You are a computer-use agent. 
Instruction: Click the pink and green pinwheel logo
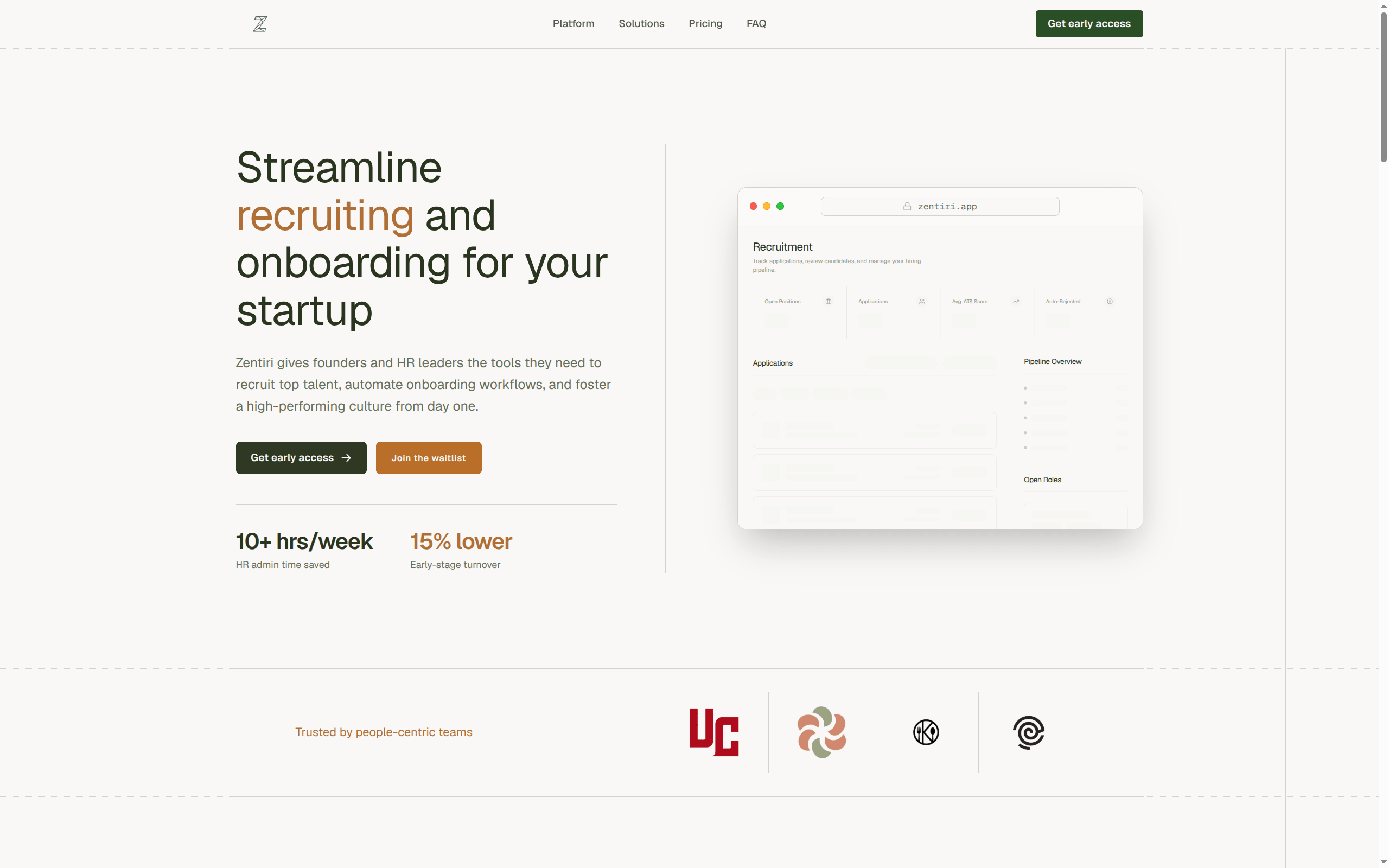tap(821, 732)
